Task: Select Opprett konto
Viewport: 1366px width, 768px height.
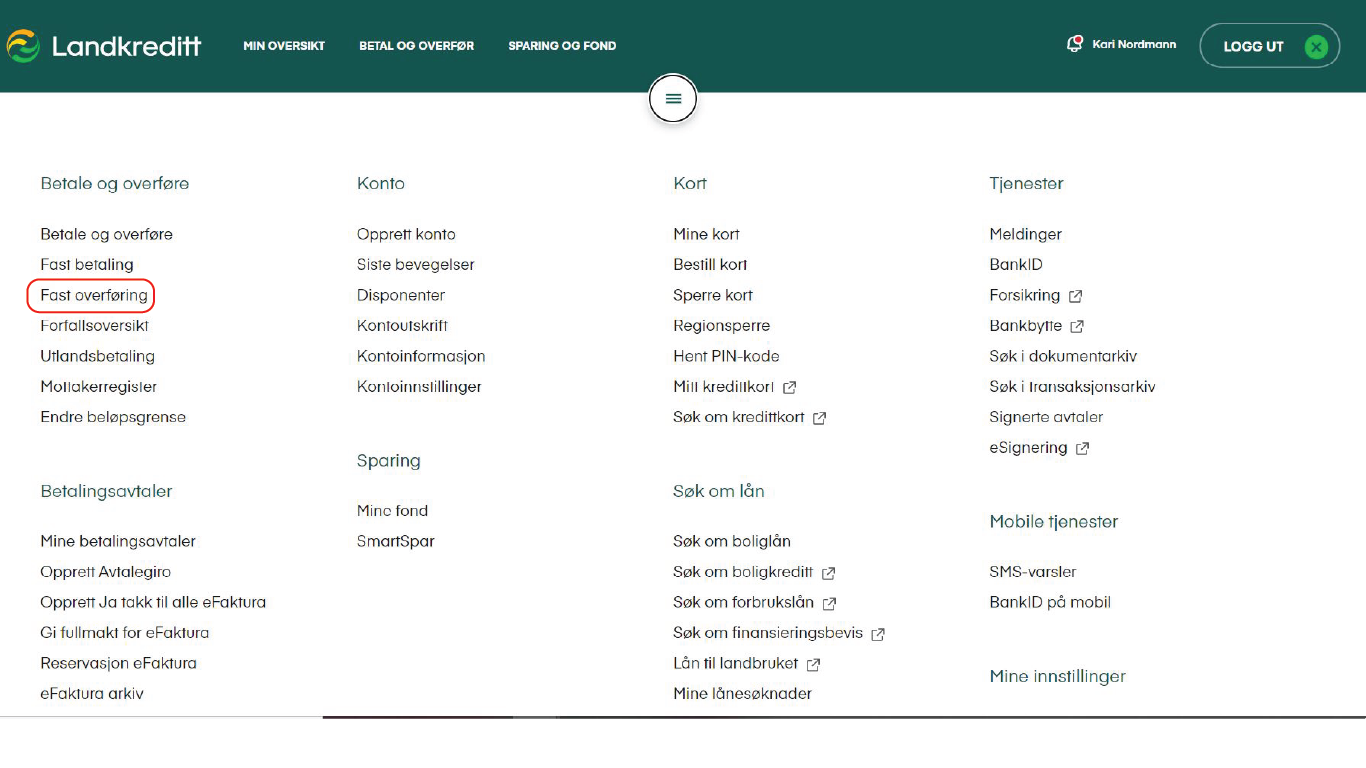Action: 406,234
